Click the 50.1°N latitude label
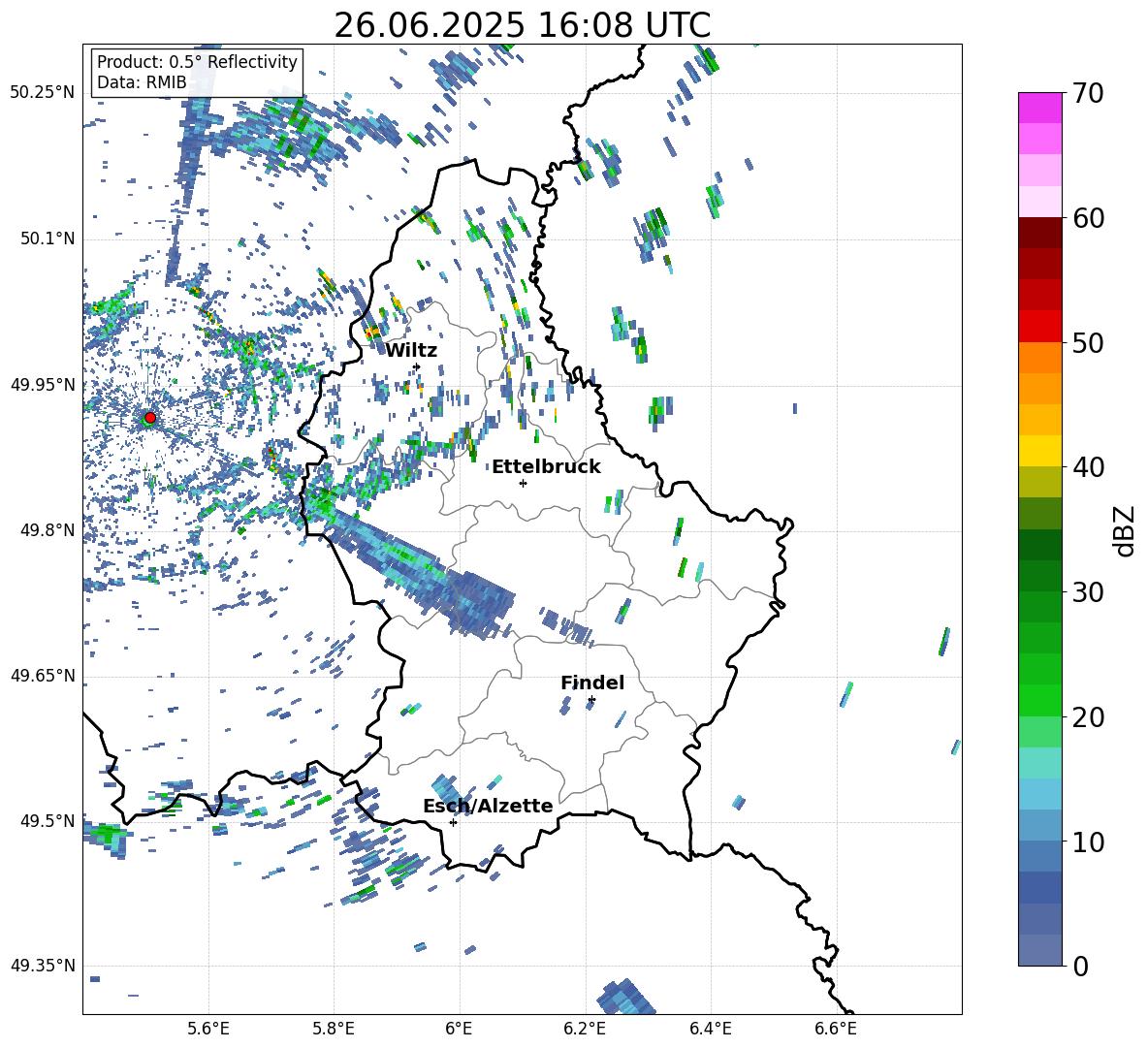The image size is (1148, 1048). (48, 238)
